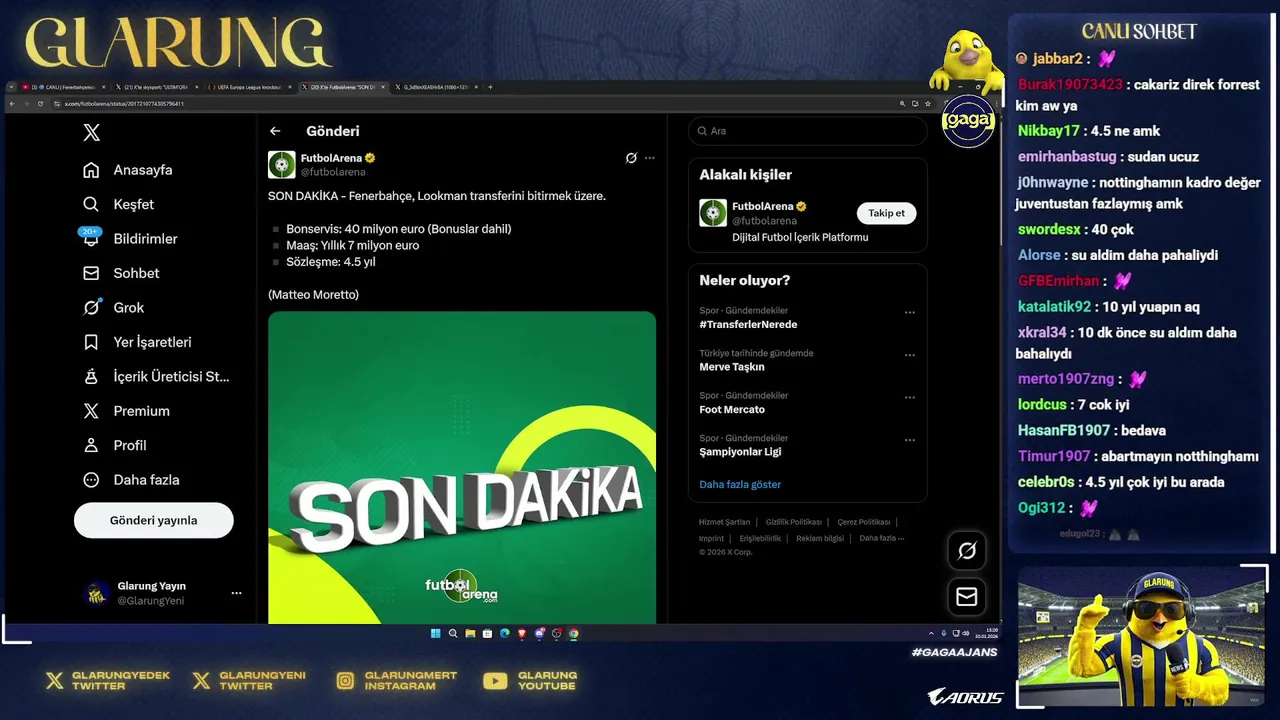Viewport: 1280px width, 720px height.
Task: Open Foot Mercato trend
Action: 732,409
